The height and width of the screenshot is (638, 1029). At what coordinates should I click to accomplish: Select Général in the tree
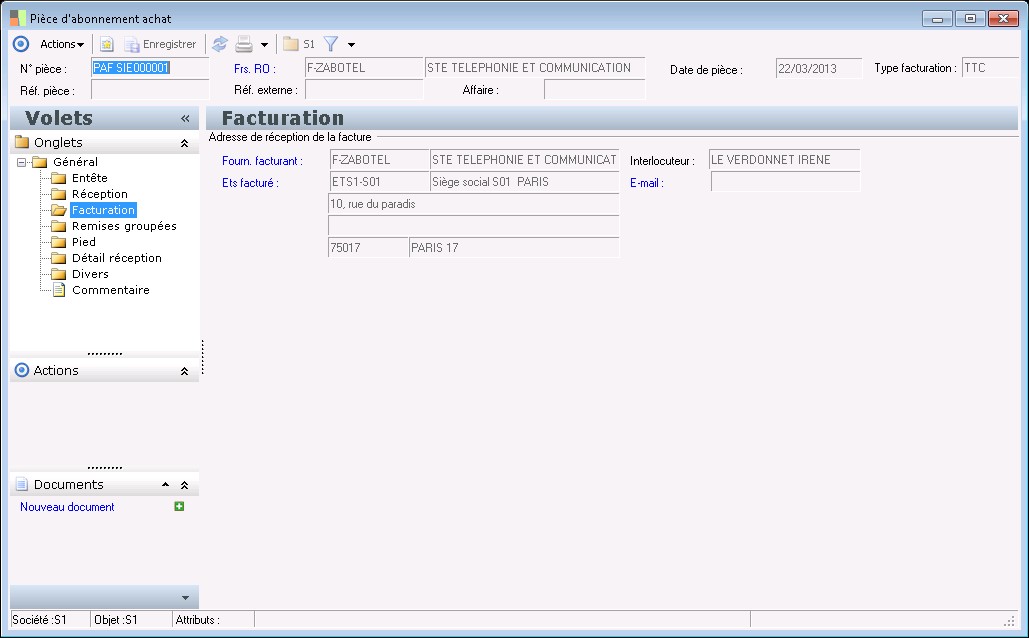[75, 161]
